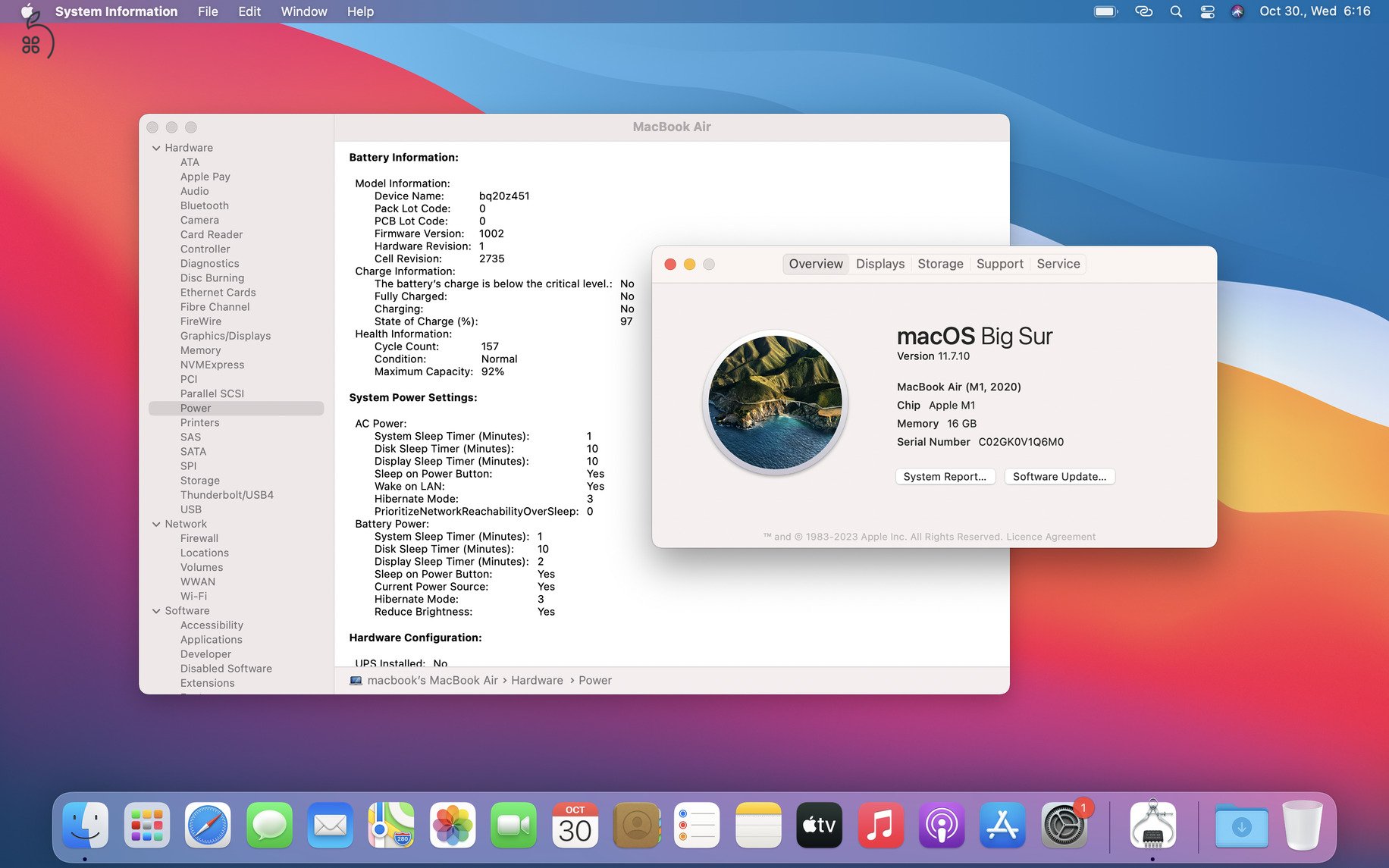Image resolution: width=1389 pixels, height=868 pixels.
Task: Select Wi-Fi under Network
Action: [193, 597]
